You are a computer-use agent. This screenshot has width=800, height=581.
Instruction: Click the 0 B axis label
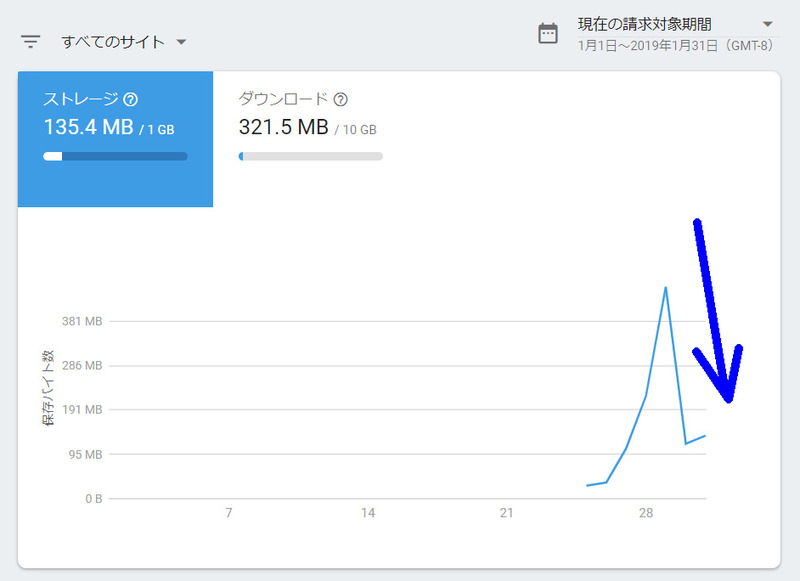(94, 499)
